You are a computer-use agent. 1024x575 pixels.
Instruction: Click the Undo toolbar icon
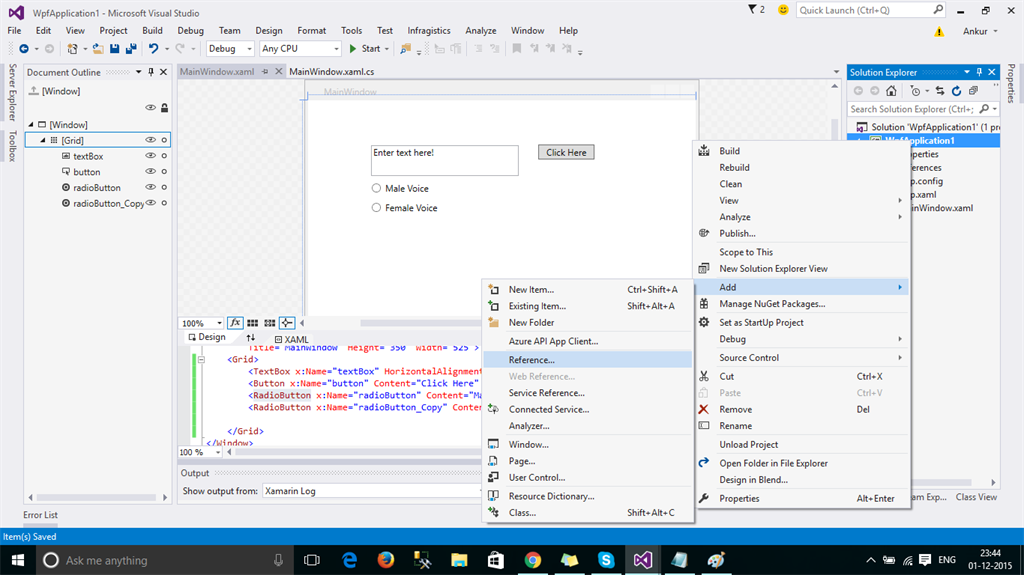(153, 48)
